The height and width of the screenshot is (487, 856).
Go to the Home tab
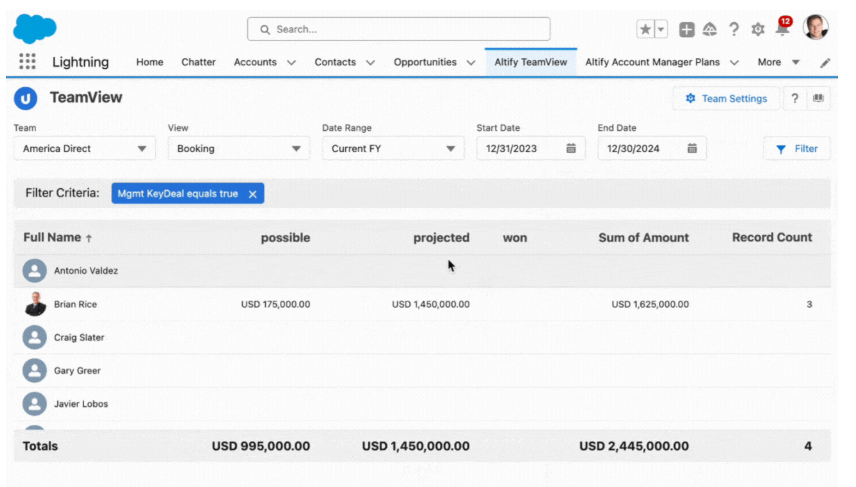[x=150, y=62]
